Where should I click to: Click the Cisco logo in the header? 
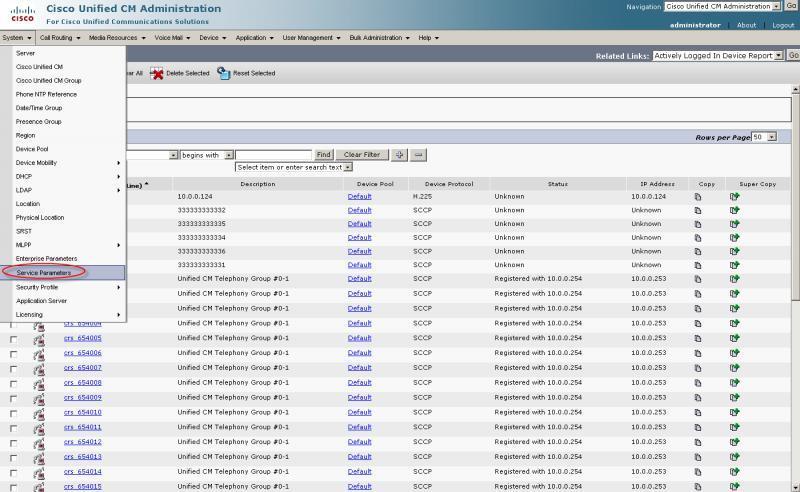(x=22, y=14)
